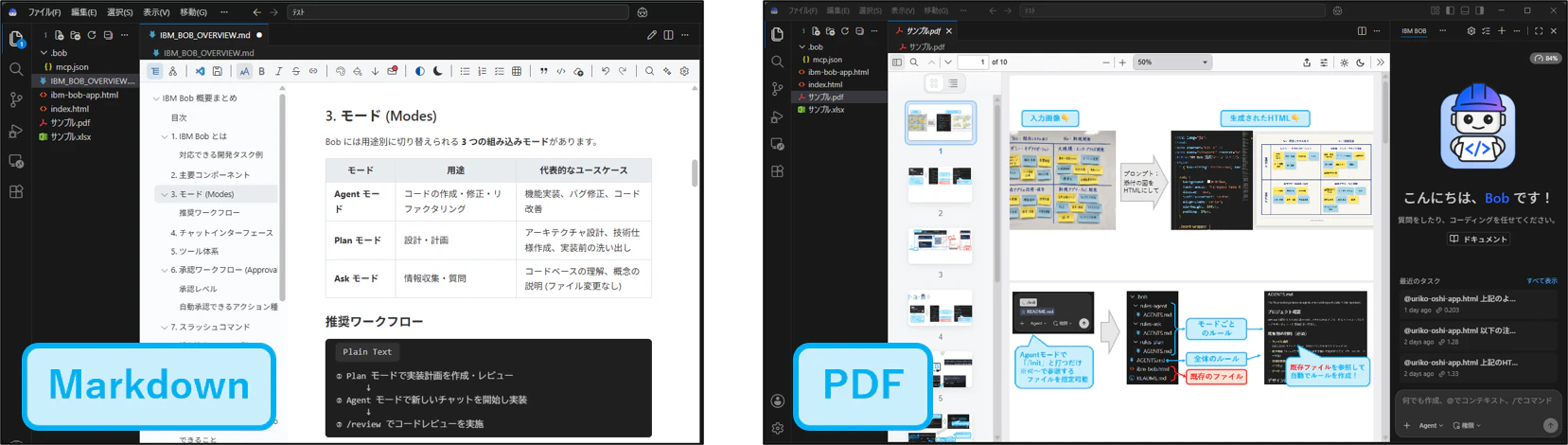Zoom in with plus button in PDF toolbar
This screenshot has width=1568, height=445.
click(1122, 62)
